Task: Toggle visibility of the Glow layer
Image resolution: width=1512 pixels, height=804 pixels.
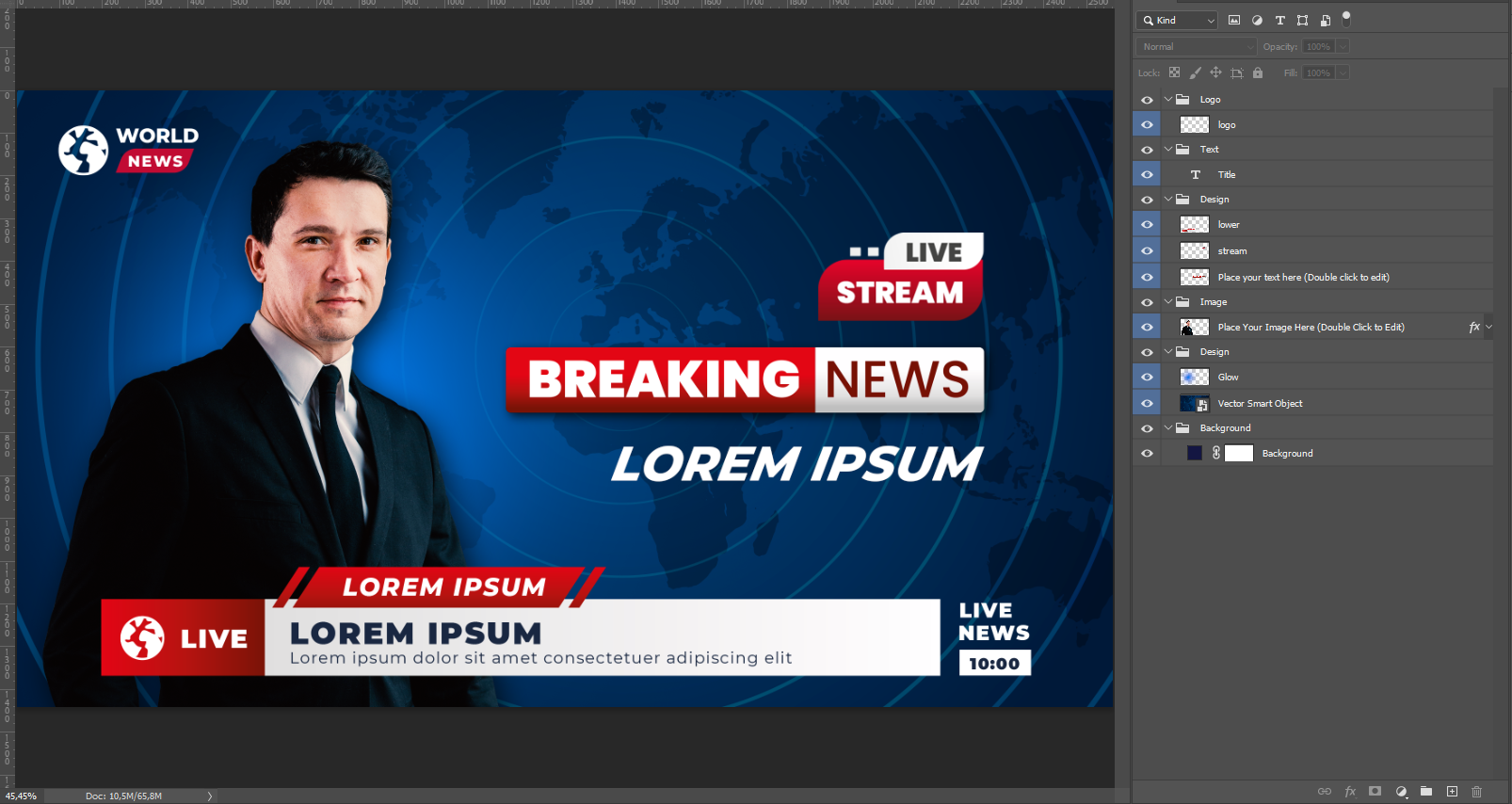Action: point(1147,378)
